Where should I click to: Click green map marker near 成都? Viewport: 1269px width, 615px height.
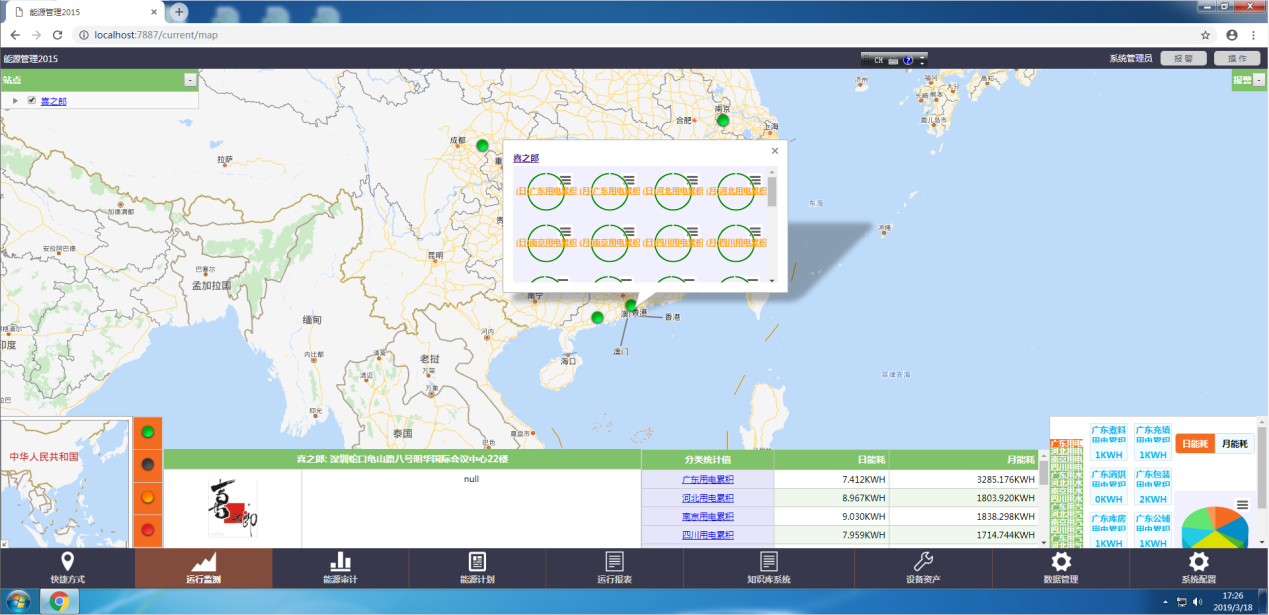(482, 146)
